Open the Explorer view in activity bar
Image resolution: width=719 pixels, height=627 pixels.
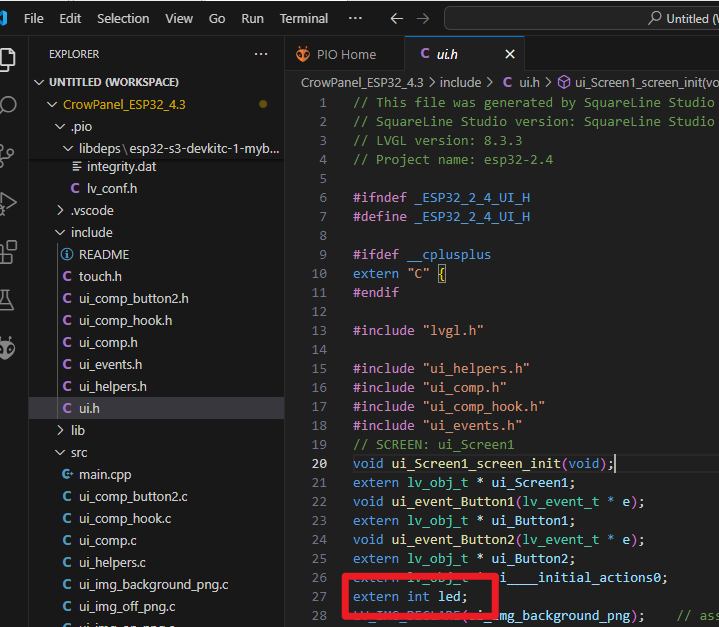coord(7,59)
